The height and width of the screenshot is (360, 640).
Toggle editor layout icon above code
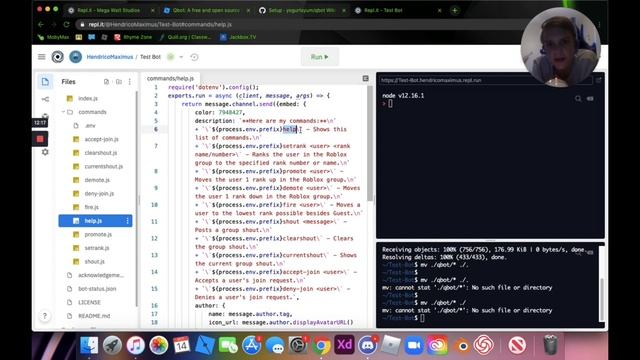[365, 78]
